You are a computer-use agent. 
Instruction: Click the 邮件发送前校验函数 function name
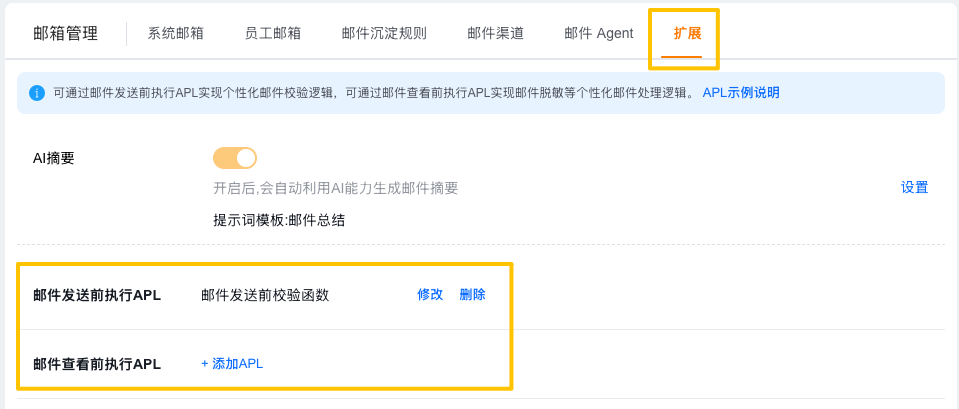265,295
